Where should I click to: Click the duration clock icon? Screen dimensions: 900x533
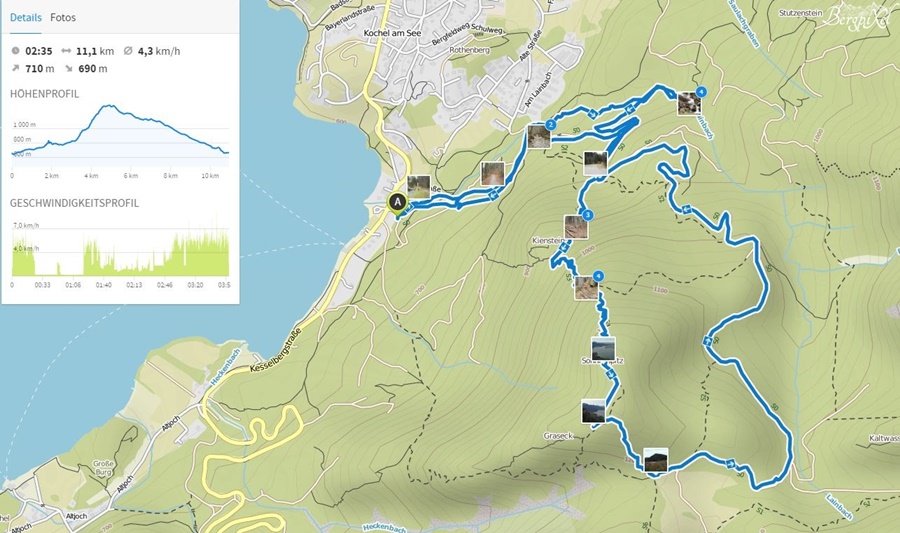tap(15, 51)
